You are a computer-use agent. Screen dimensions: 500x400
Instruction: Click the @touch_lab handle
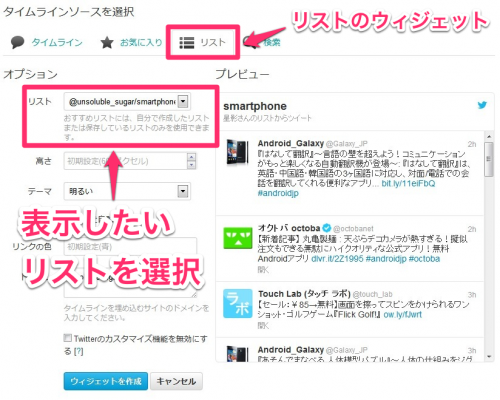tap(372, 294)
